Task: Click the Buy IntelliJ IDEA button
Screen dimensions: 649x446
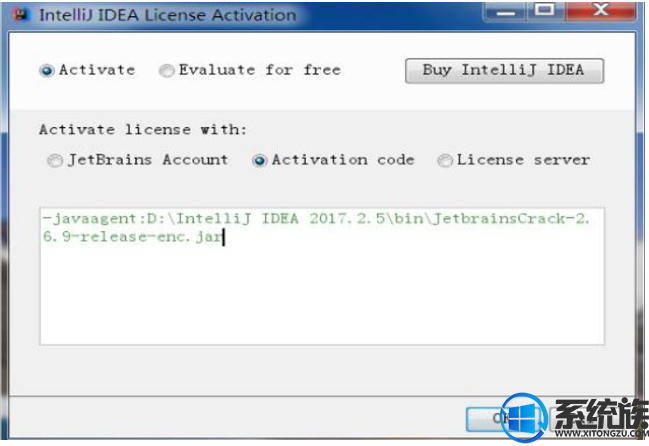Action: pos(504,71)
